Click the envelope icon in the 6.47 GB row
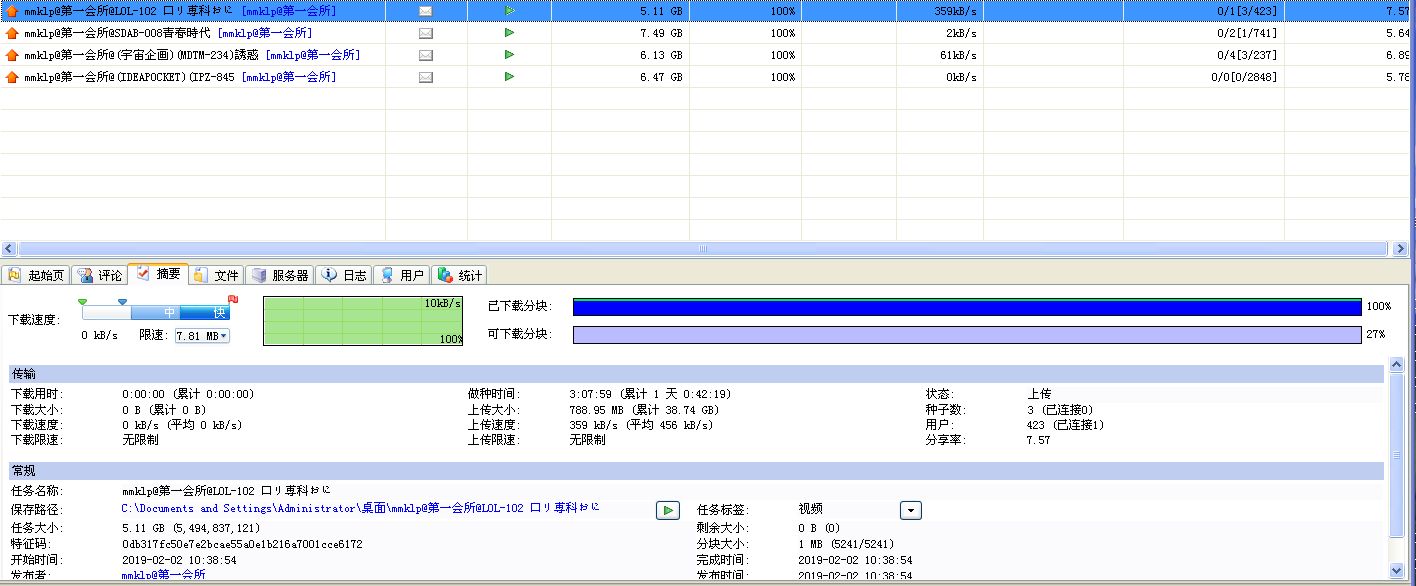The height and width of the screenshot is (586, 1416). (425, 77)
